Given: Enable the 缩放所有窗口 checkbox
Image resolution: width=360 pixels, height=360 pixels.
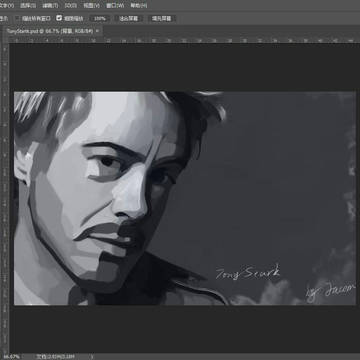Looking at the screenshot, I should point(18,18).
